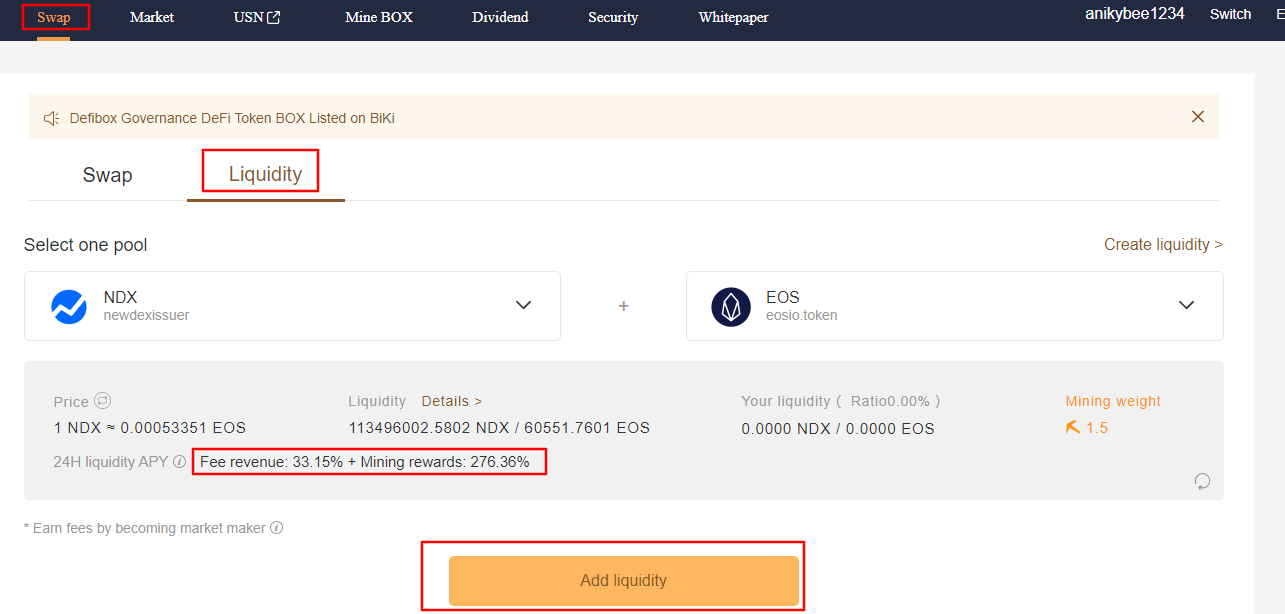The height and width of the screenshot is (614, 1285).
Task: Click the Select one pool heading
Action: (x=86, y=245)
